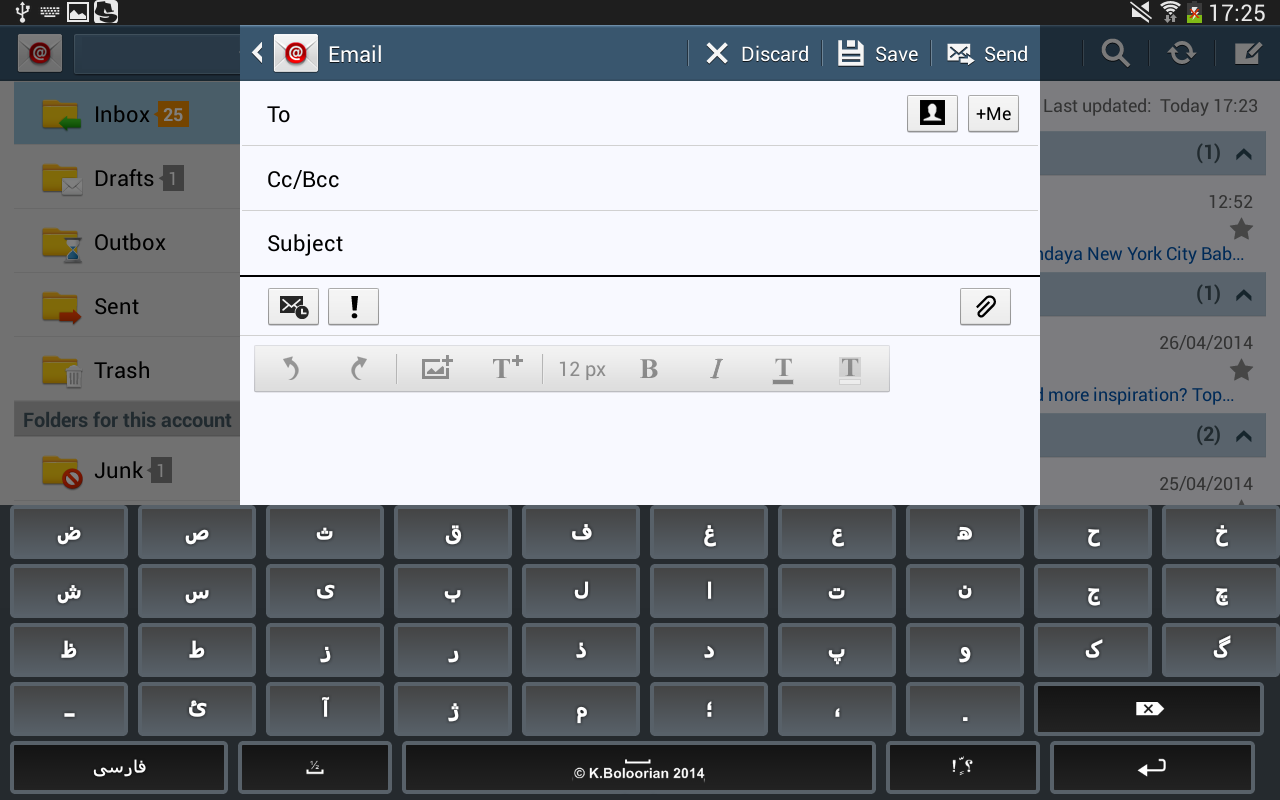Open the email search icon
The image size is (1280, 800).
click(x=1115, y=53)
